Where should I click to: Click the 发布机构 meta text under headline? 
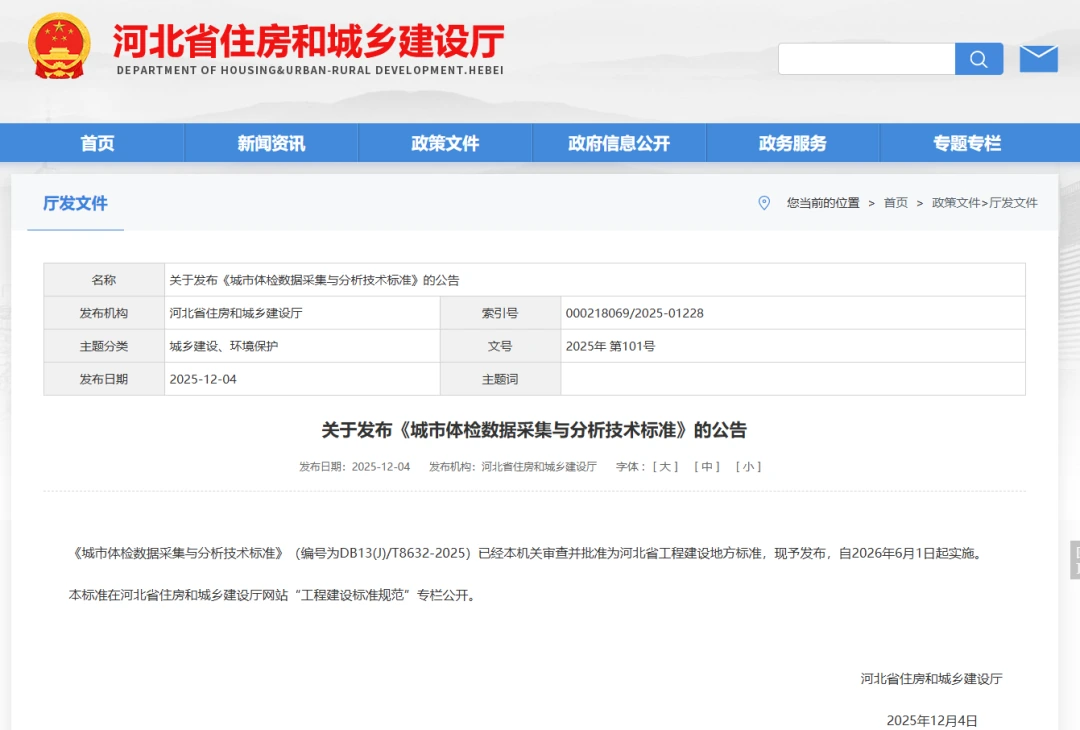tap(512, 466)
